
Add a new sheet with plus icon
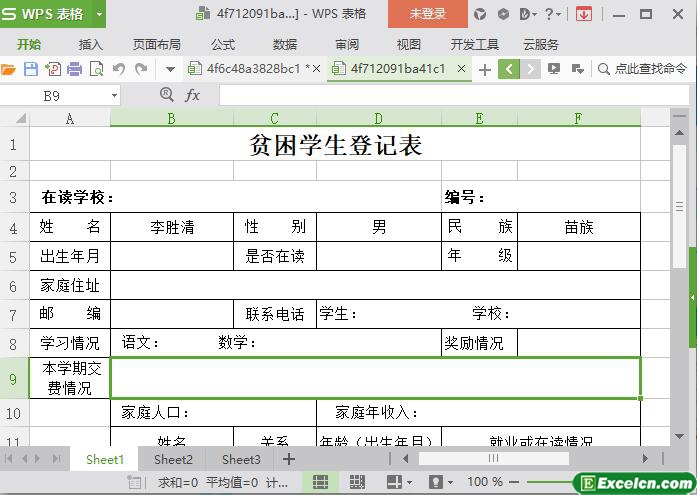[x=289, y=459]
